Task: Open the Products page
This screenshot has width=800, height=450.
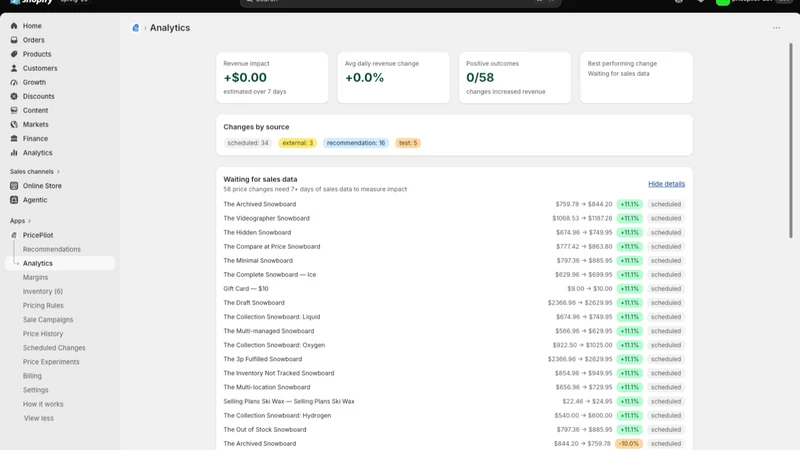Action: point(37,54)
